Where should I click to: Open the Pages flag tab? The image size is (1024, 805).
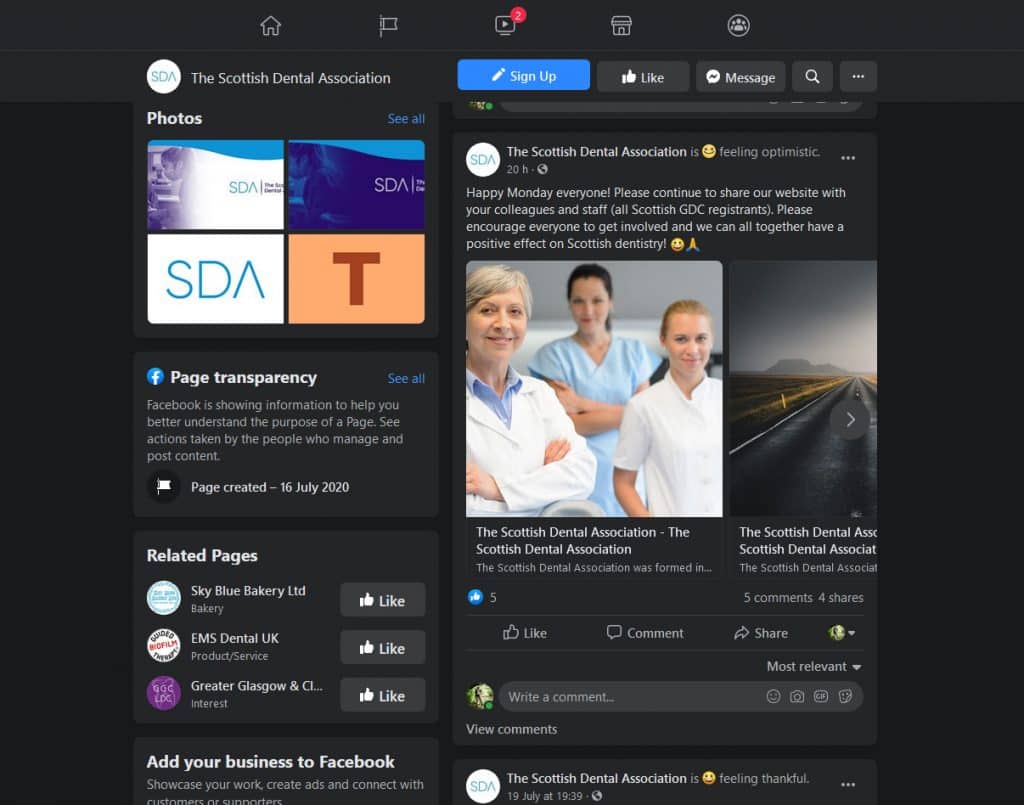(388, 25)
